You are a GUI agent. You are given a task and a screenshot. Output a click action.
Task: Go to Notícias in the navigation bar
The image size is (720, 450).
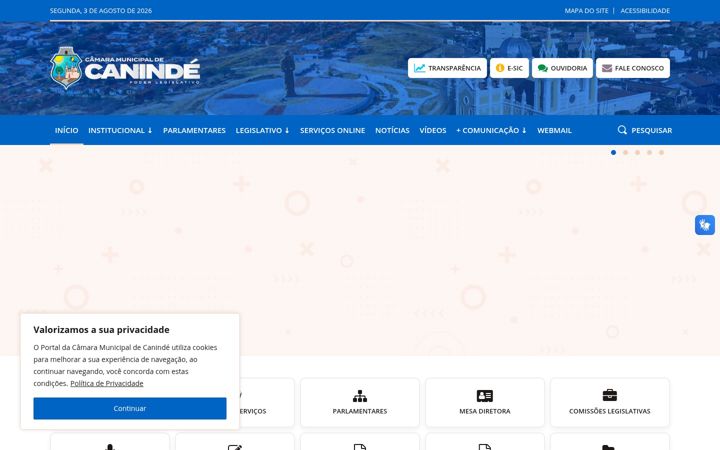pos(392,130)
